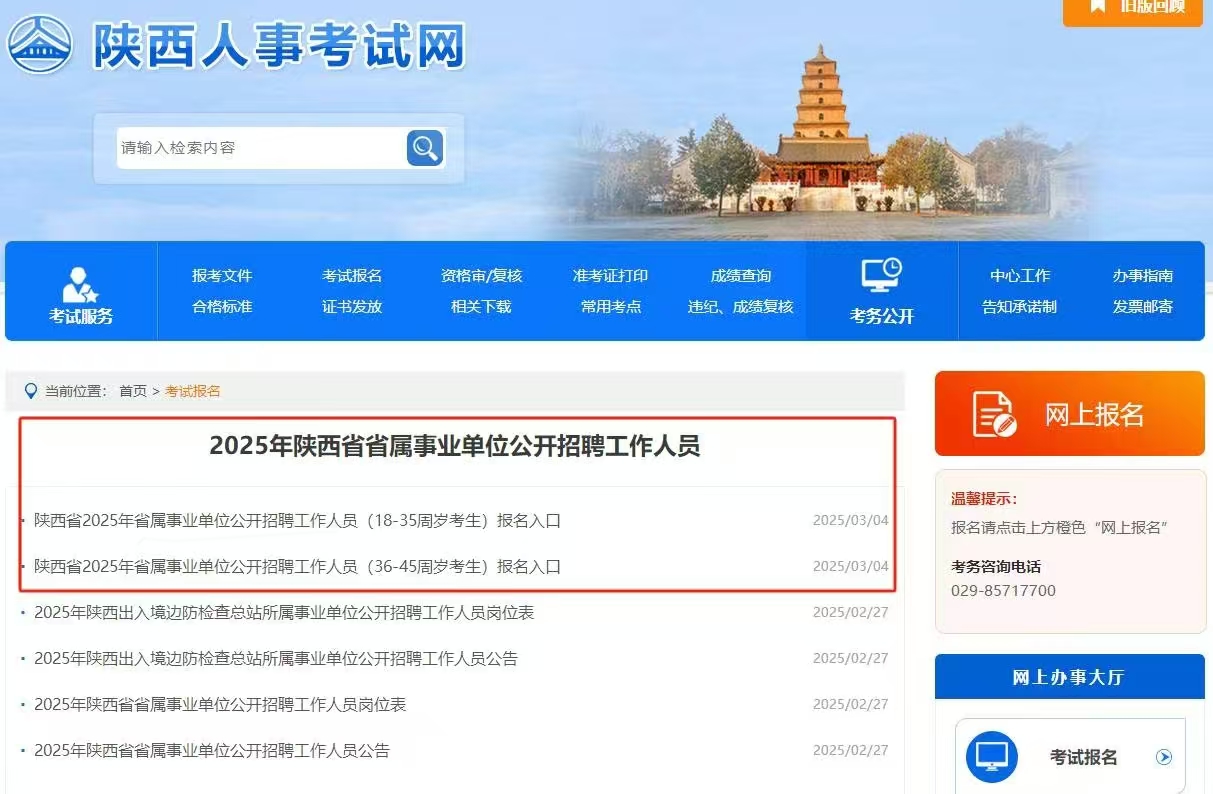Image resolution: width=1213 pixels, height=794 pixels.
Task: Click the location pin in the breadcrumb bar
Action: (x=30, y=391)
